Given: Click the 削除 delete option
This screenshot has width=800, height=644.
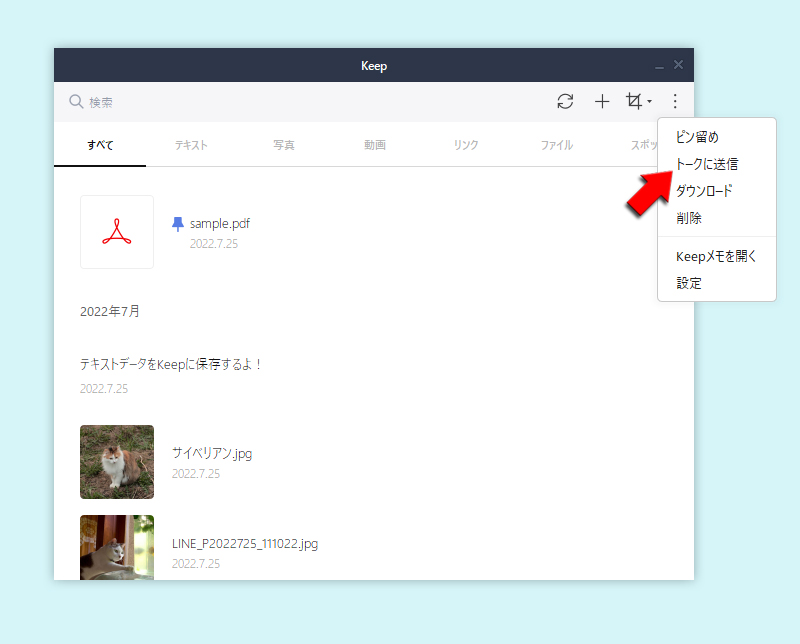Looking at the screenshot, I should [x=689, y=217].
